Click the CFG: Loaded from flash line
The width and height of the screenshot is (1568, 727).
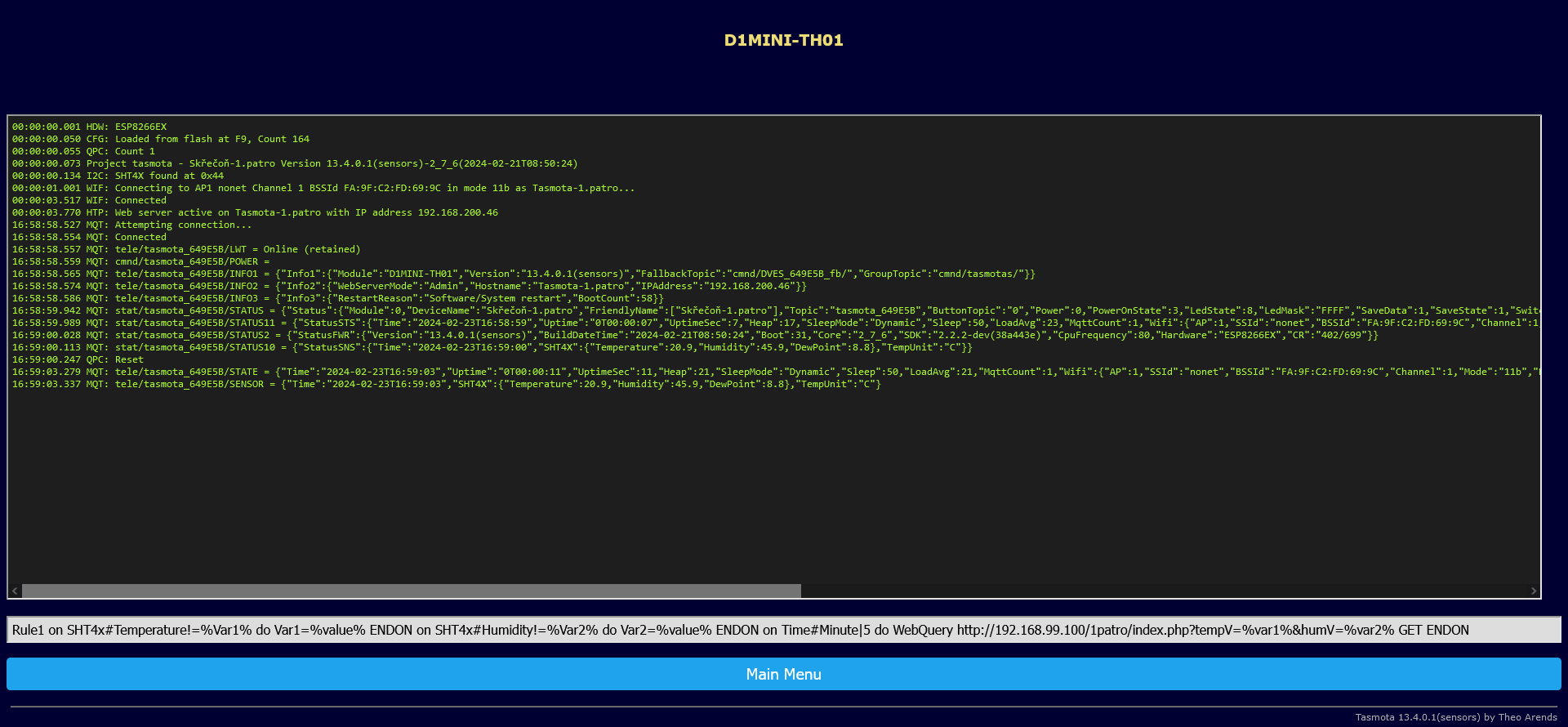click(161, 139)
